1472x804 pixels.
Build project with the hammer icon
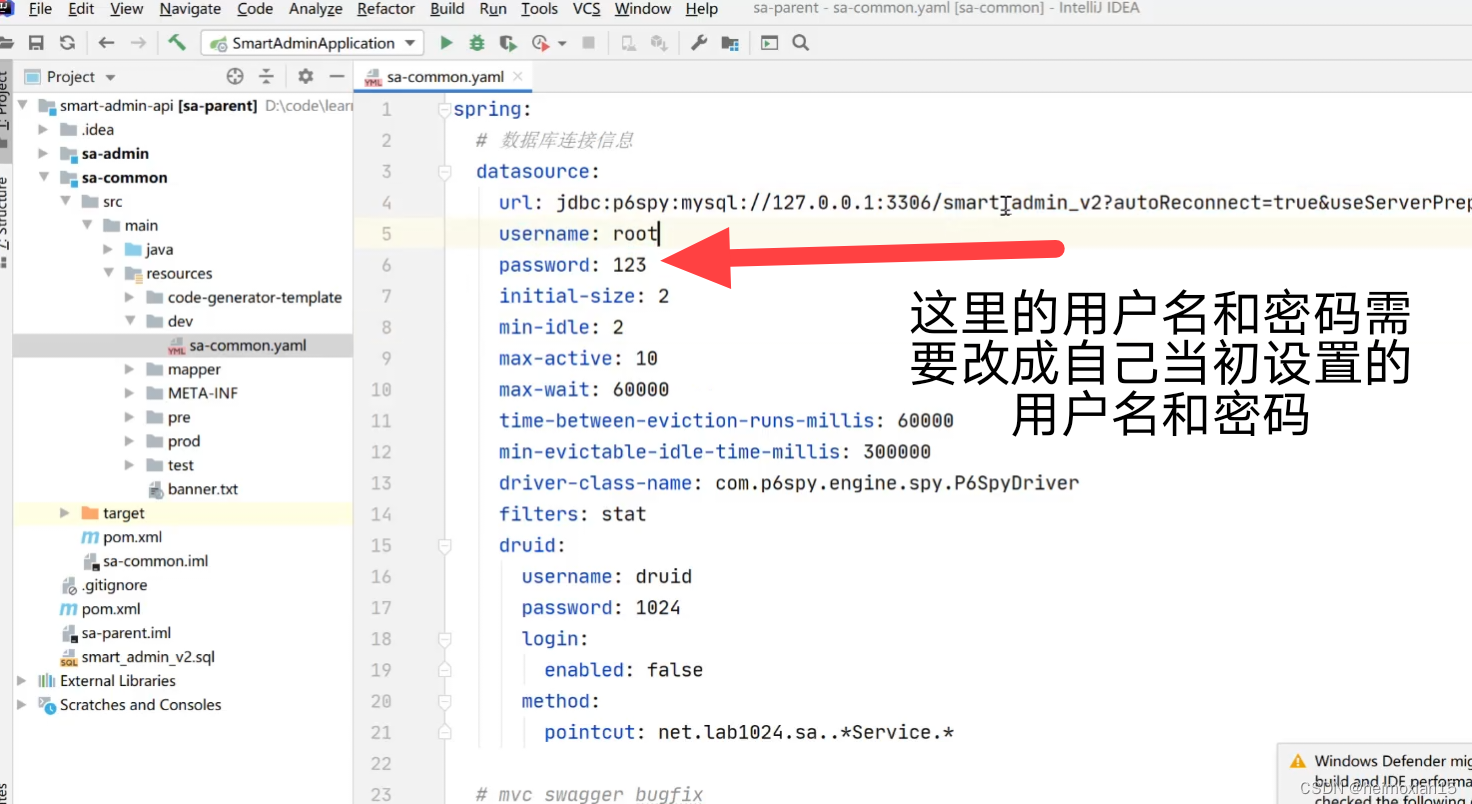(177, 43)
